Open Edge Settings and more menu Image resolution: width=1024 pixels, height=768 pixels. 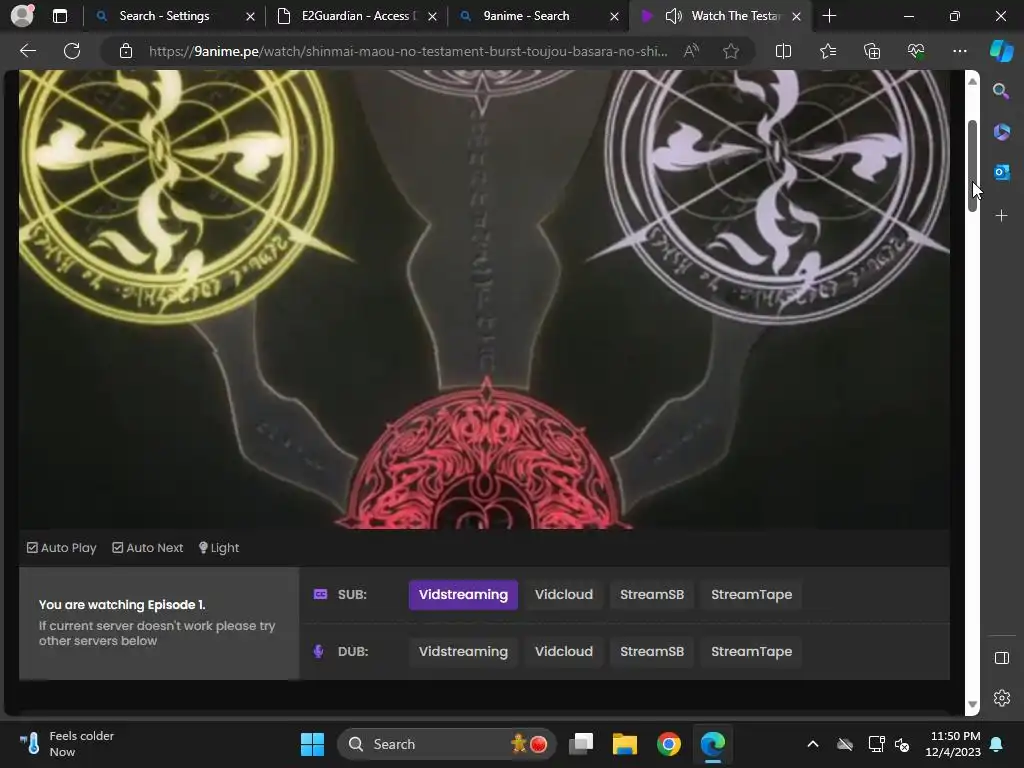[x=959, y=51]
